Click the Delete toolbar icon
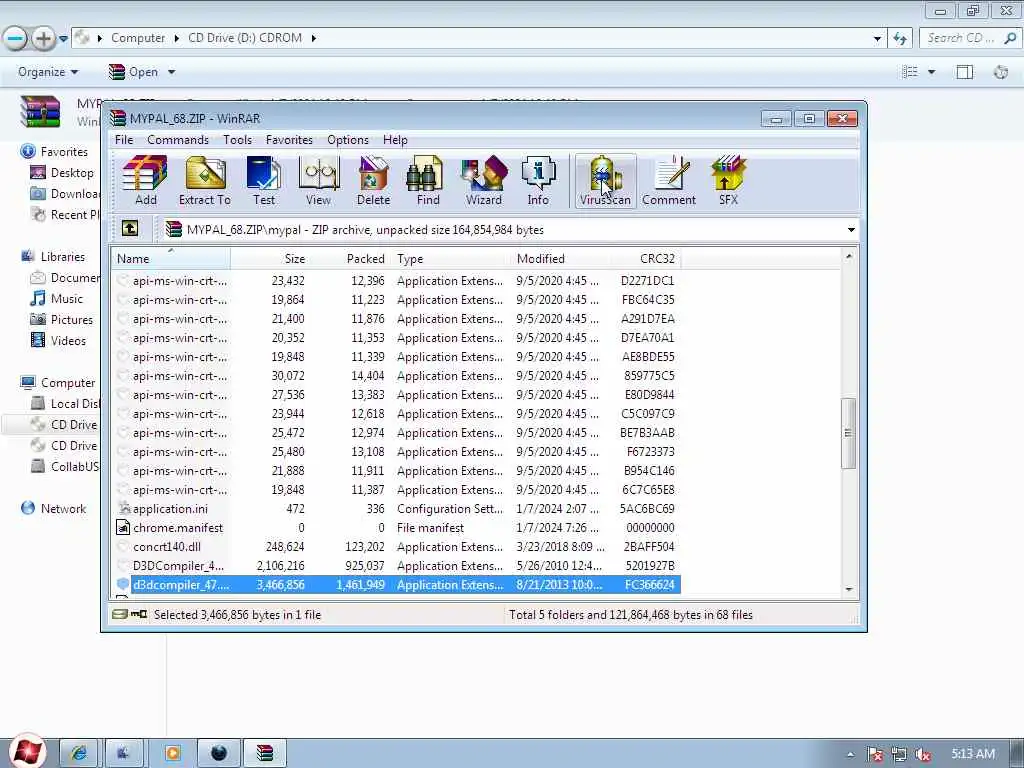This screenshot has height=768, width=1024. point(374,181)
